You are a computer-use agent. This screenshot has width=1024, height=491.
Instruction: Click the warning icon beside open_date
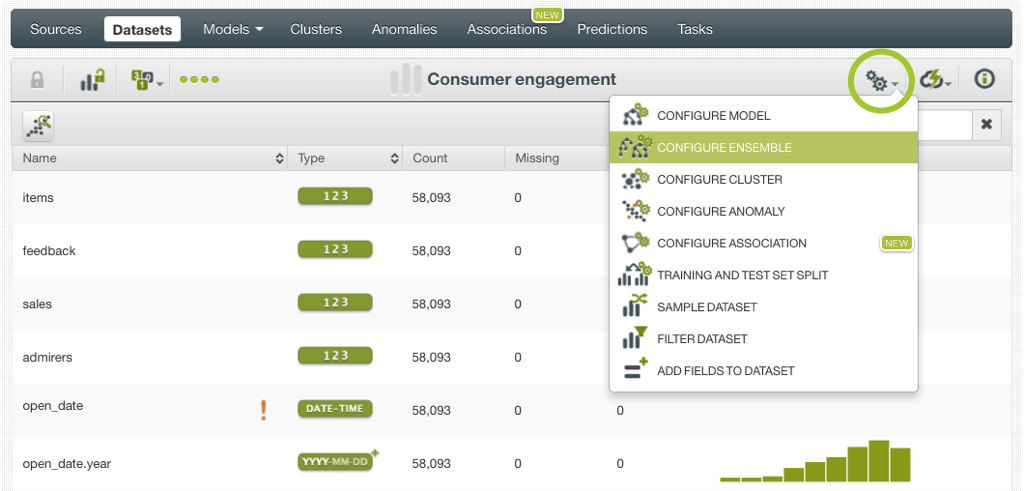[x=264, y=410]
